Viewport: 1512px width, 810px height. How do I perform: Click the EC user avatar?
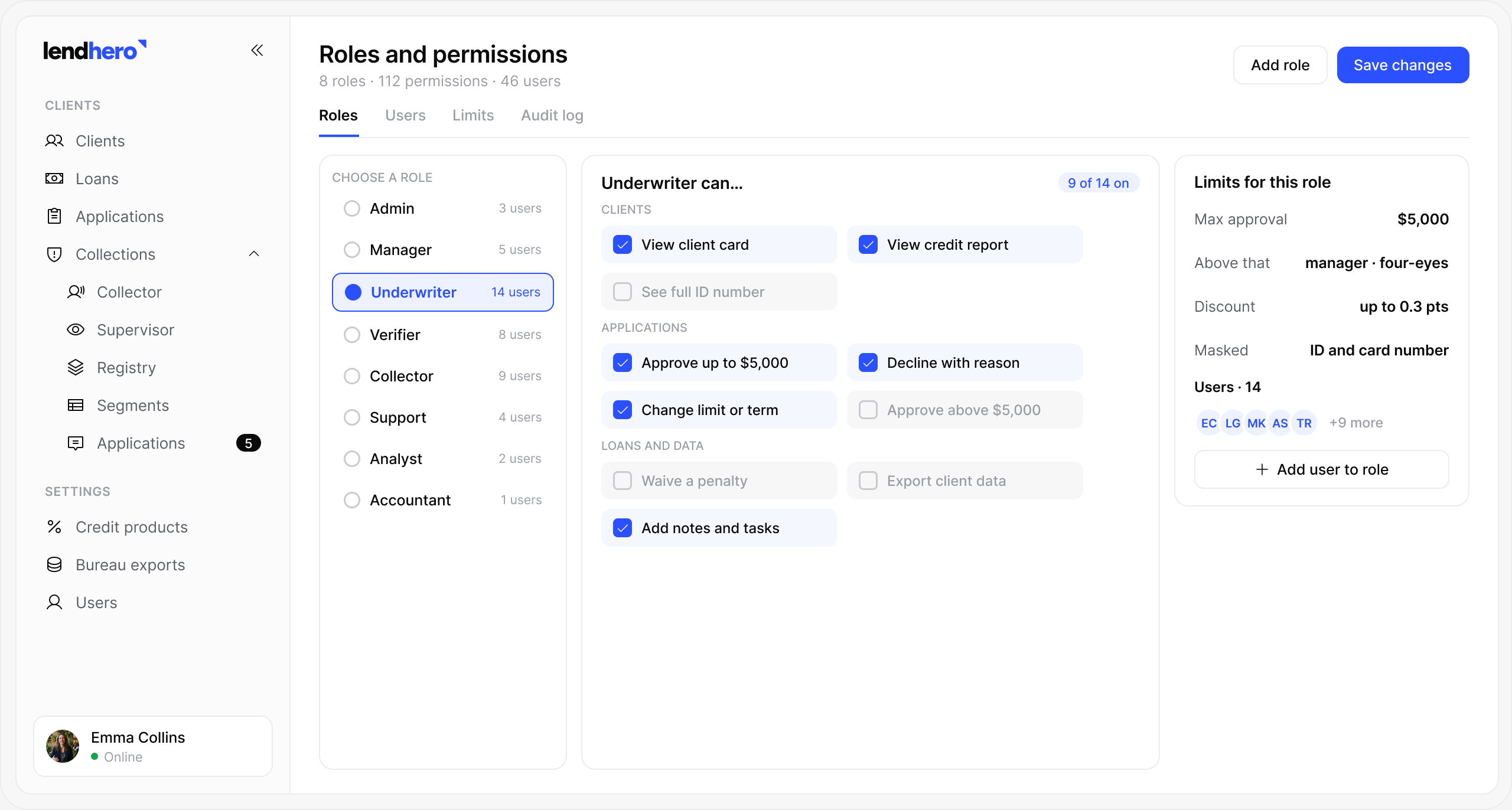click(x=1208, y=423)
